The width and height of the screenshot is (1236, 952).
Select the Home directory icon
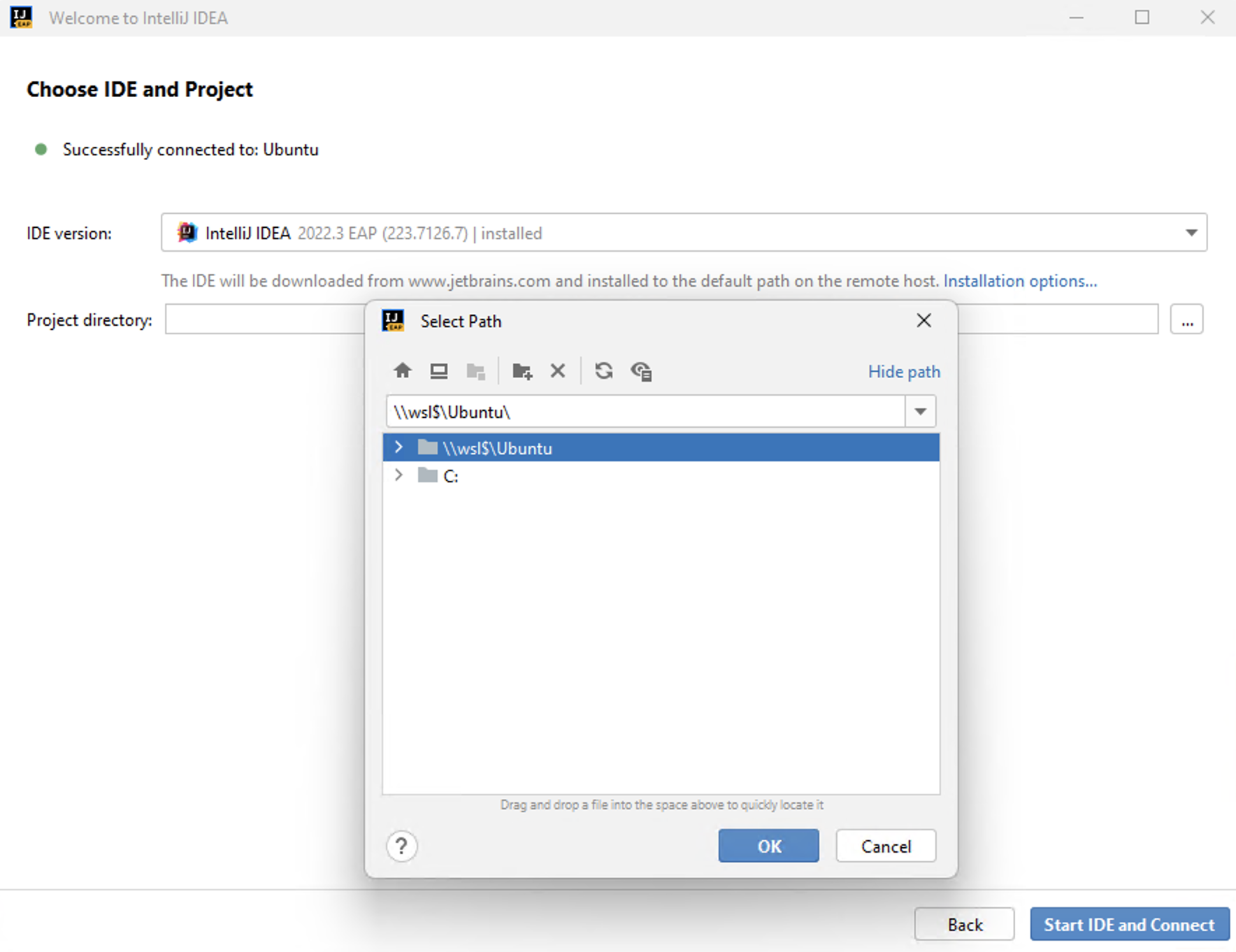click(x=402, y=370)
